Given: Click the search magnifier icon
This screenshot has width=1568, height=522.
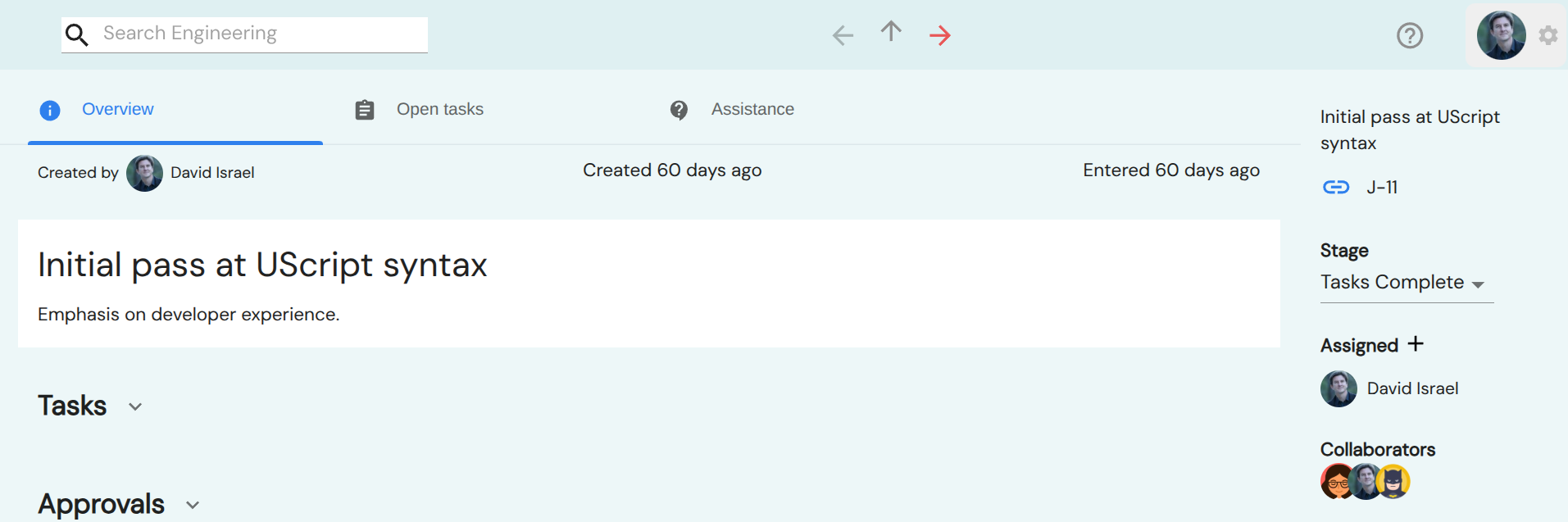Looking at the screenshot, I should click(77, 35).
